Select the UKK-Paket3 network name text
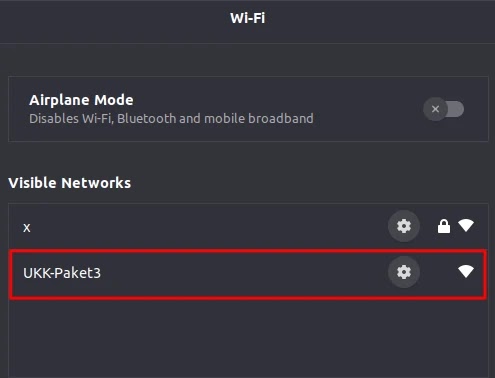Image resolution: width=495 pixels, height=378 pixels. [x=62, y=273]
